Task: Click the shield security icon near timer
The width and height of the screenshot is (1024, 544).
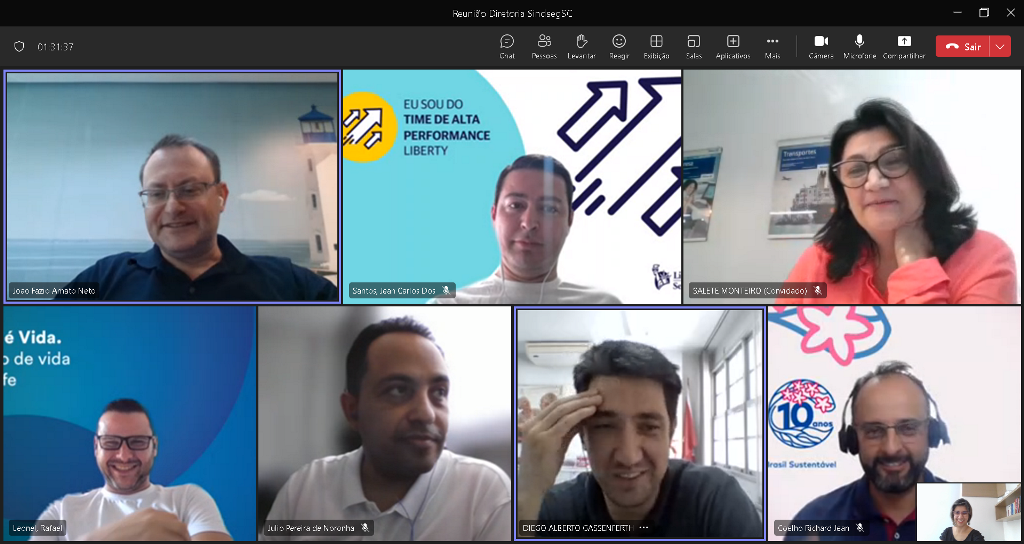Action: 19,47
